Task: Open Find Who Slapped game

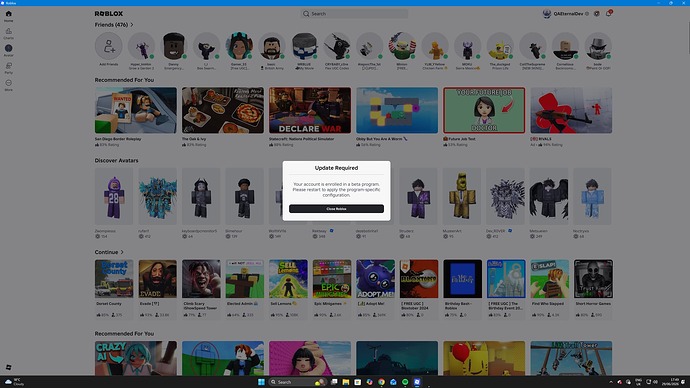Action: click(x=550, y=279)
